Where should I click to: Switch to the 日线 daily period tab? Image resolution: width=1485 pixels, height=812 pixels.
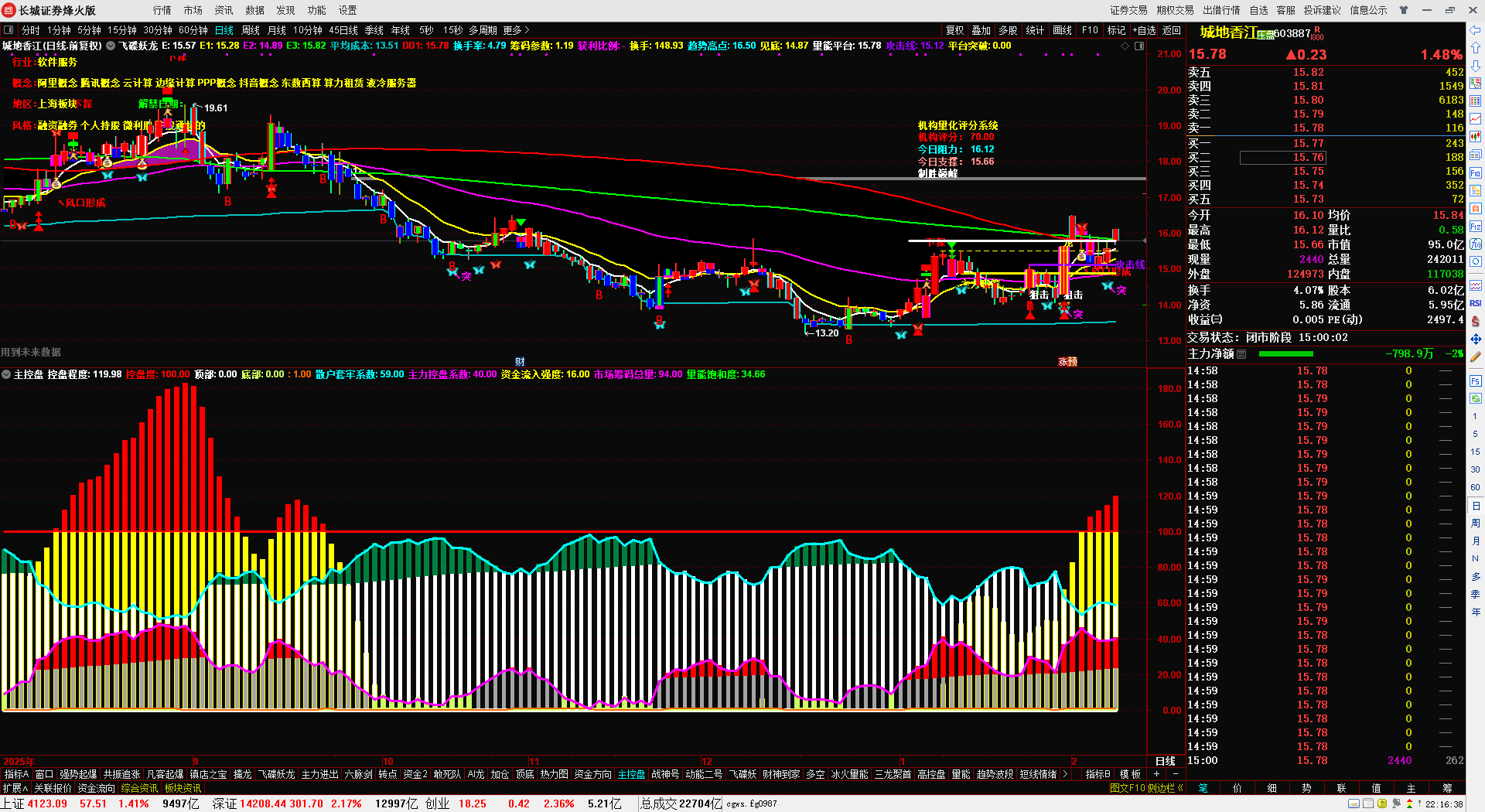point(224,30)
